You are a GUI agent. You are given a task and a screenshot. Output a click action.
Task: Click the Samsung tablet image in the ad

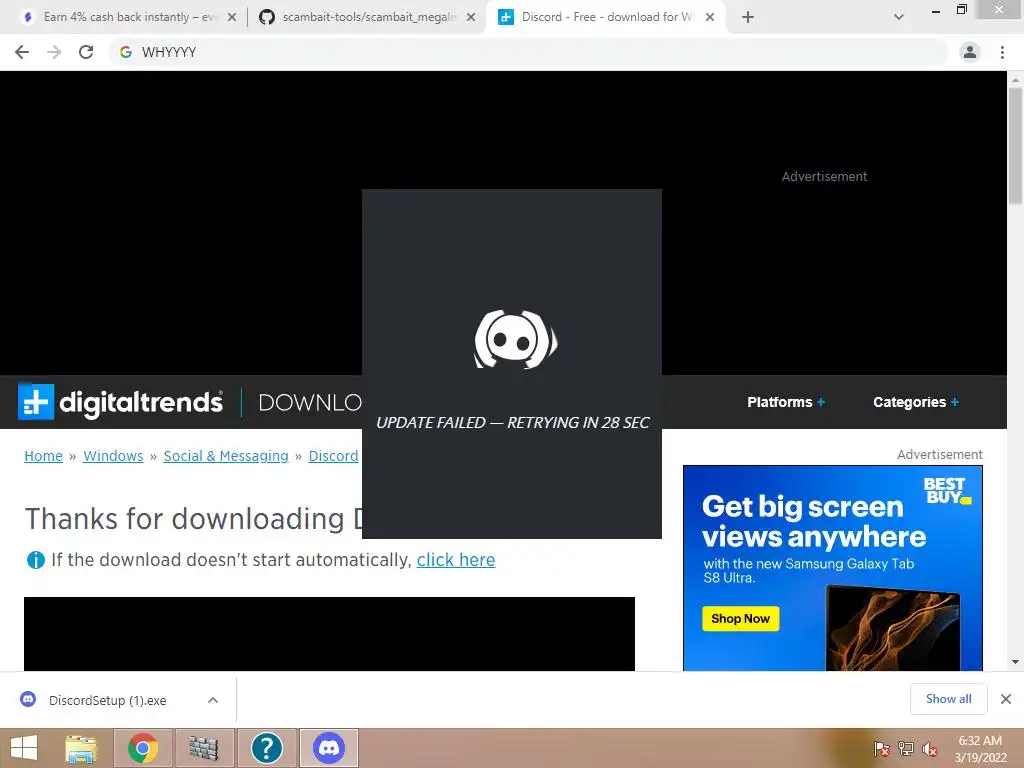892,628
